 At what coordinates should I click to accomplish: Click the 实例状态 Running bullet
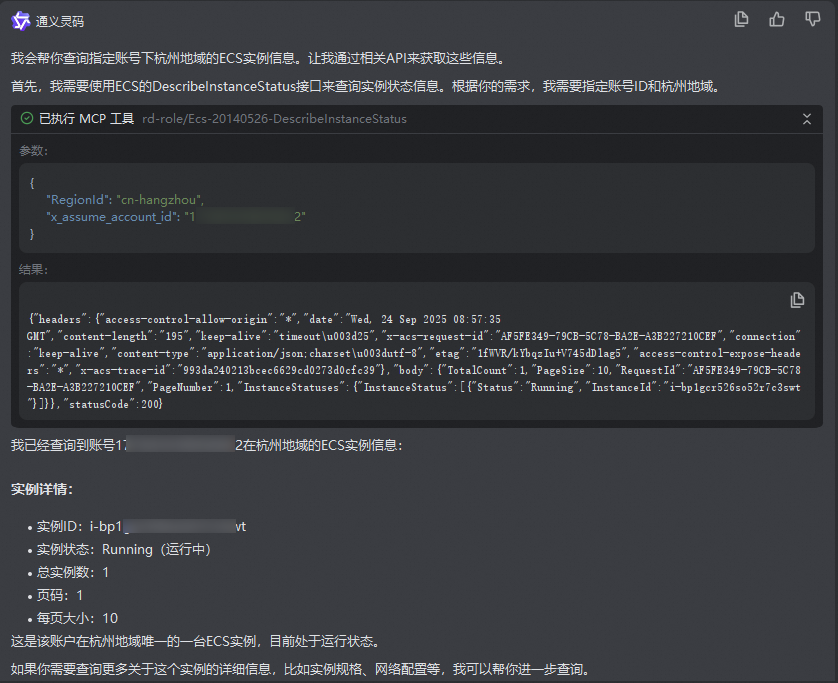tap(123, 549)
